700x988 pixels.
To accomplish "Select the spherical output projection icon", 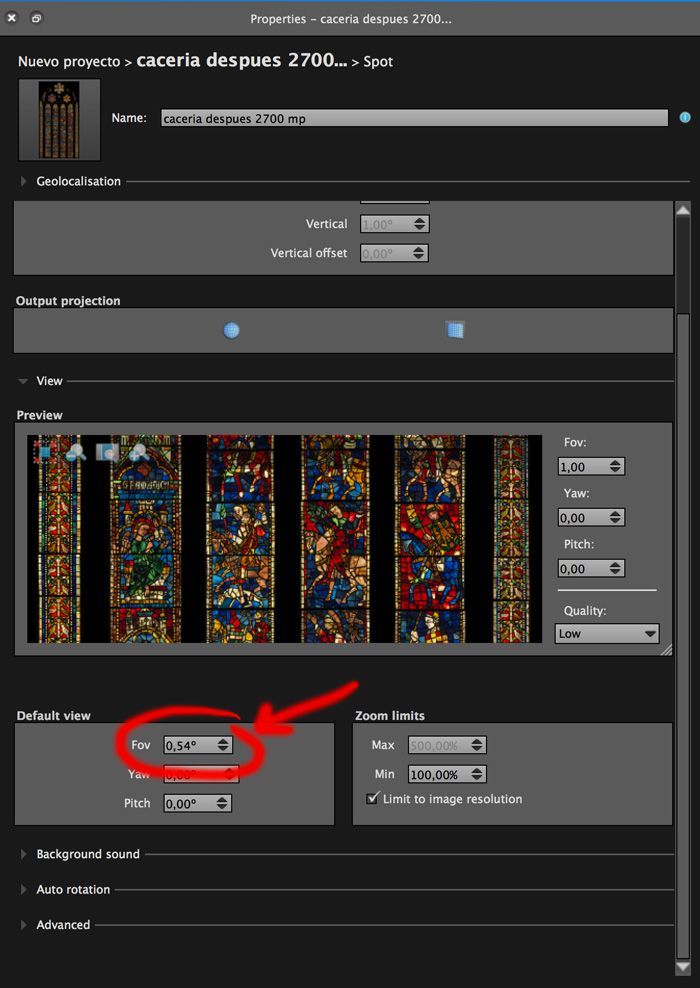I will (x=231, y=330).
